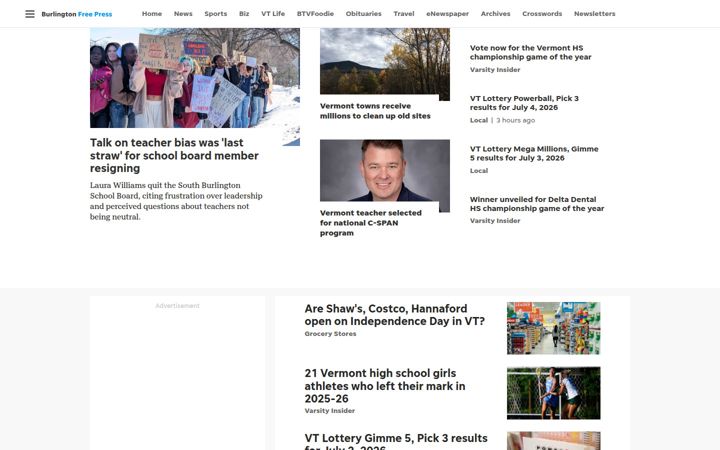This screenshot has width=720, height=450.
Task: Open the girls lacrosse players thumbnail
Action: tap(553, 393)
